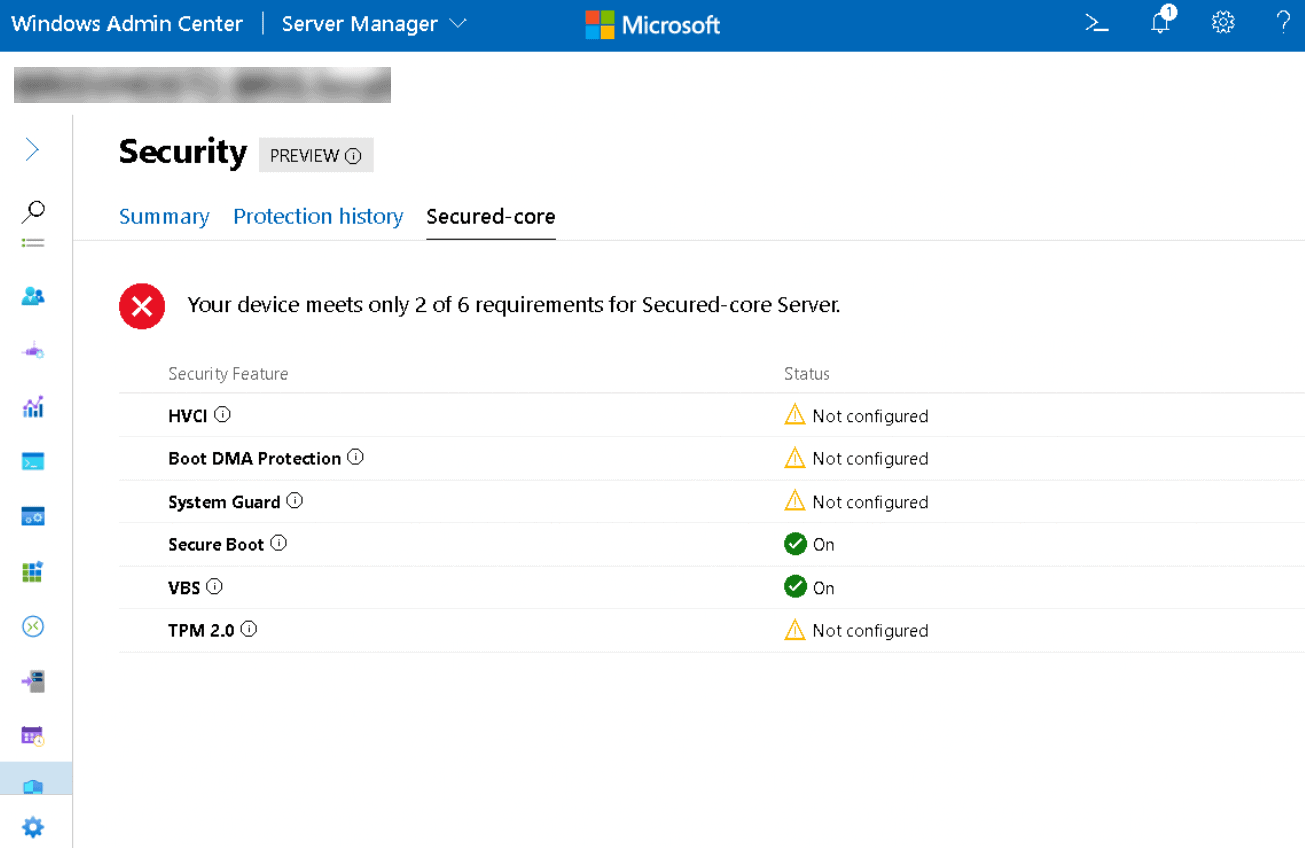Open Settings gear at sidebar bottom
1305x848 pixels.
33,827
